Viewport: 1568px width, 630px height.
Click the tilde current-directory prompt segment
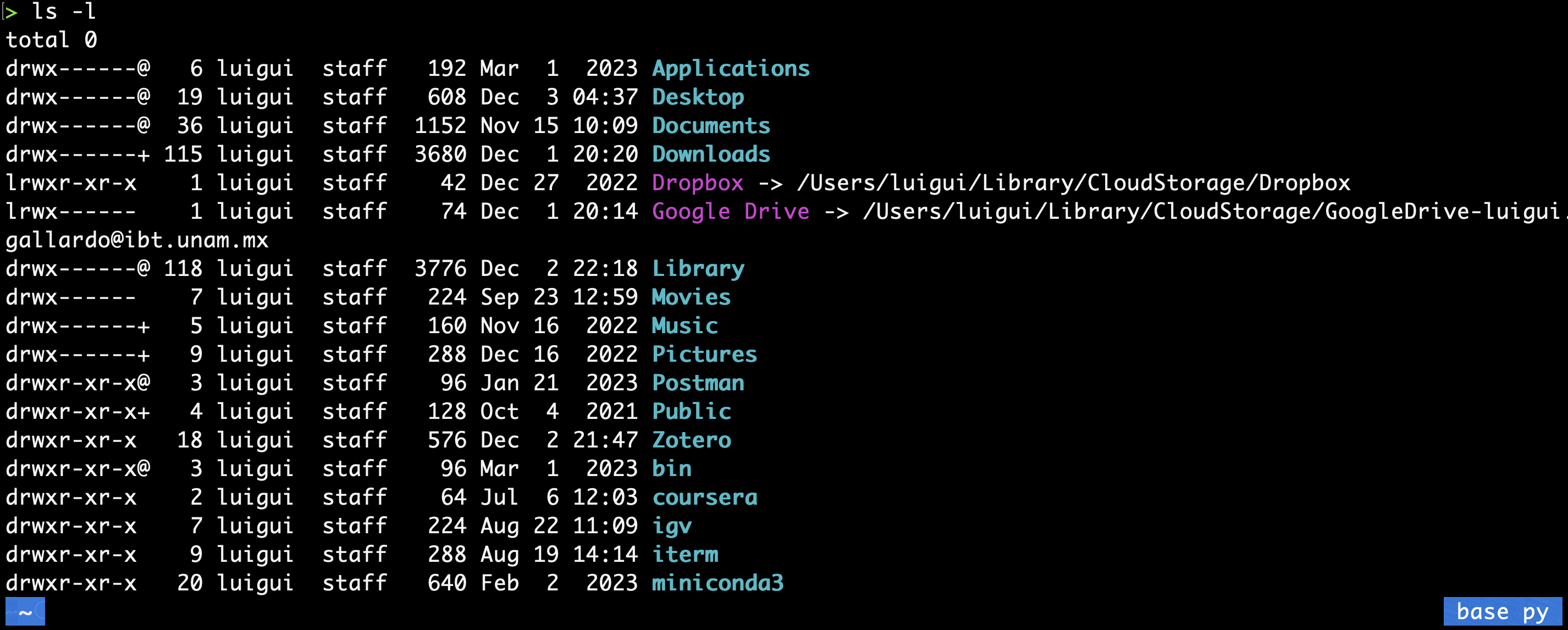coord(25,611)
